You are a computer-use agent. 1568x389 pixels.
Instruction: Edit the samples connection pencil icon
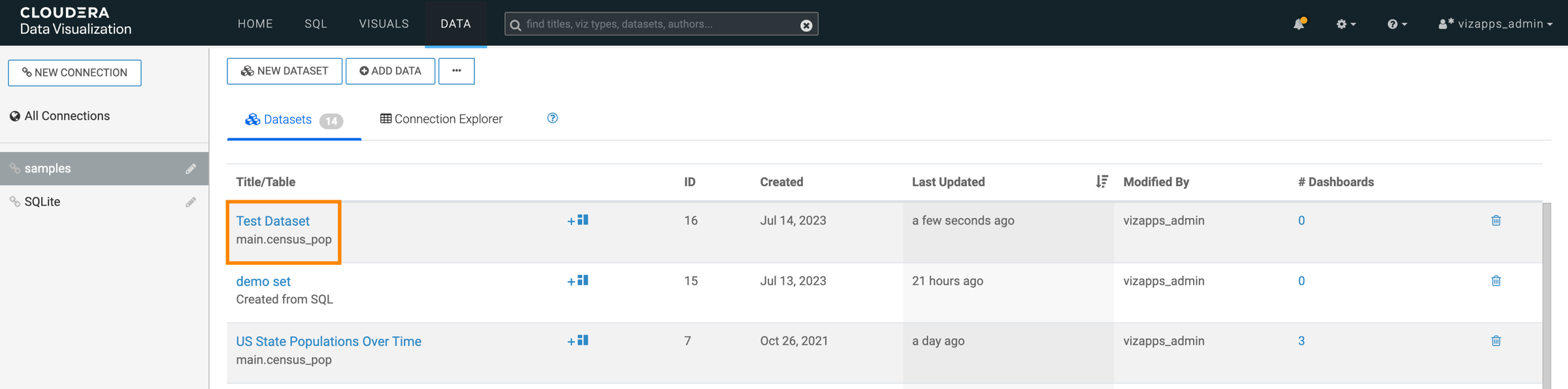191,169
